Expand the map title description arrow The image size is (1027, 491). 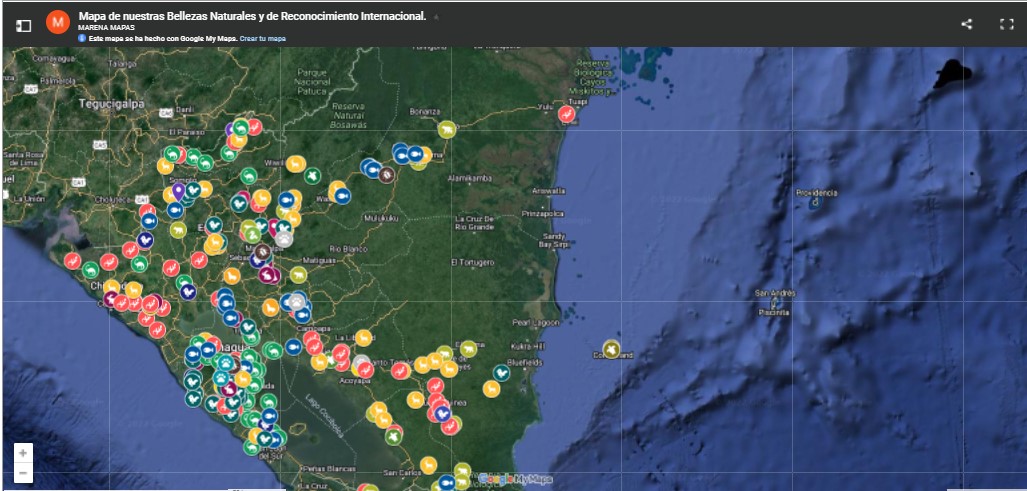click(x=435, y=18)
